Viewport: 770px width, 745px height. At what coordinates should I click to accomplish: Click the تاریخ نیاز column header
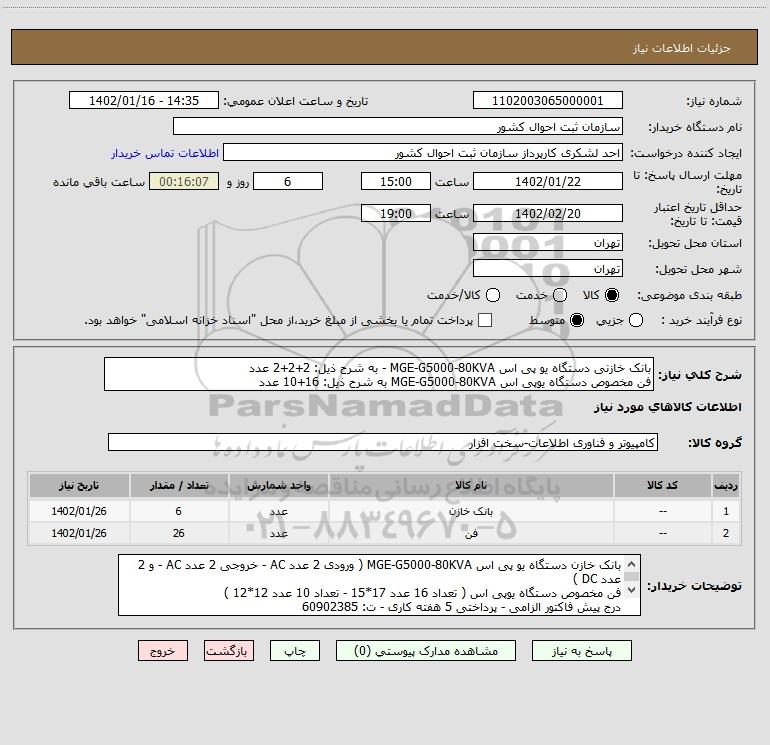tap(79, 486)
